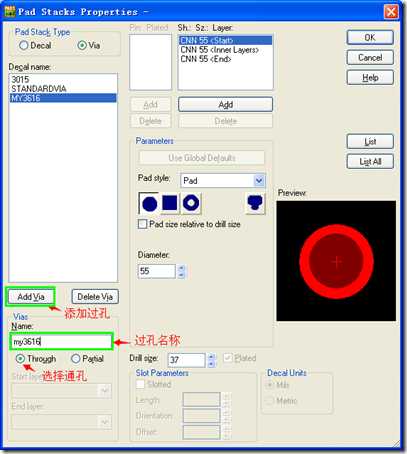Open the Pad style dropdown
407x454 pixels.
tap(259, 181)
